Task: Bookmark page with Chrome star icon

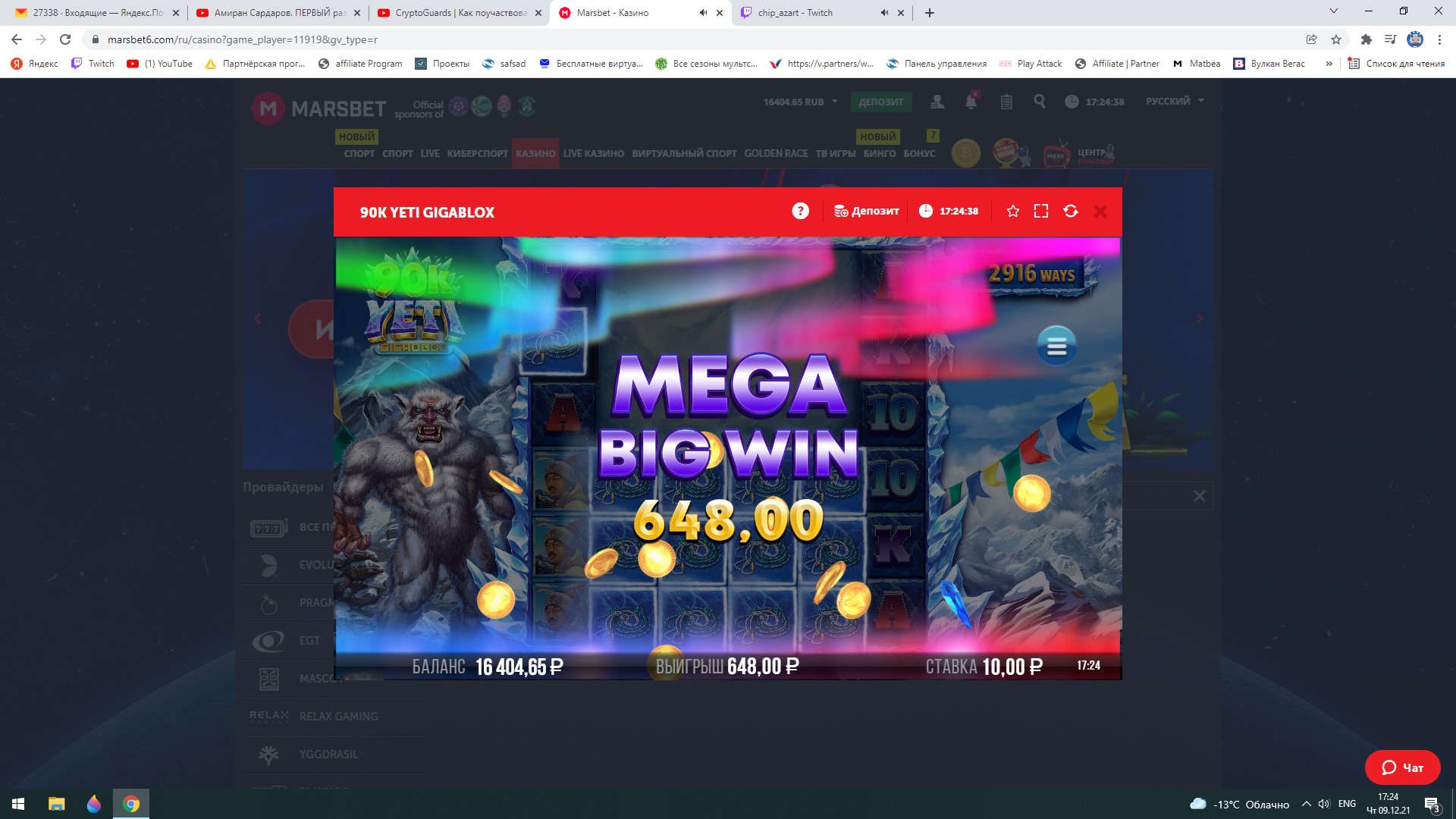Action: [1336, 39]
